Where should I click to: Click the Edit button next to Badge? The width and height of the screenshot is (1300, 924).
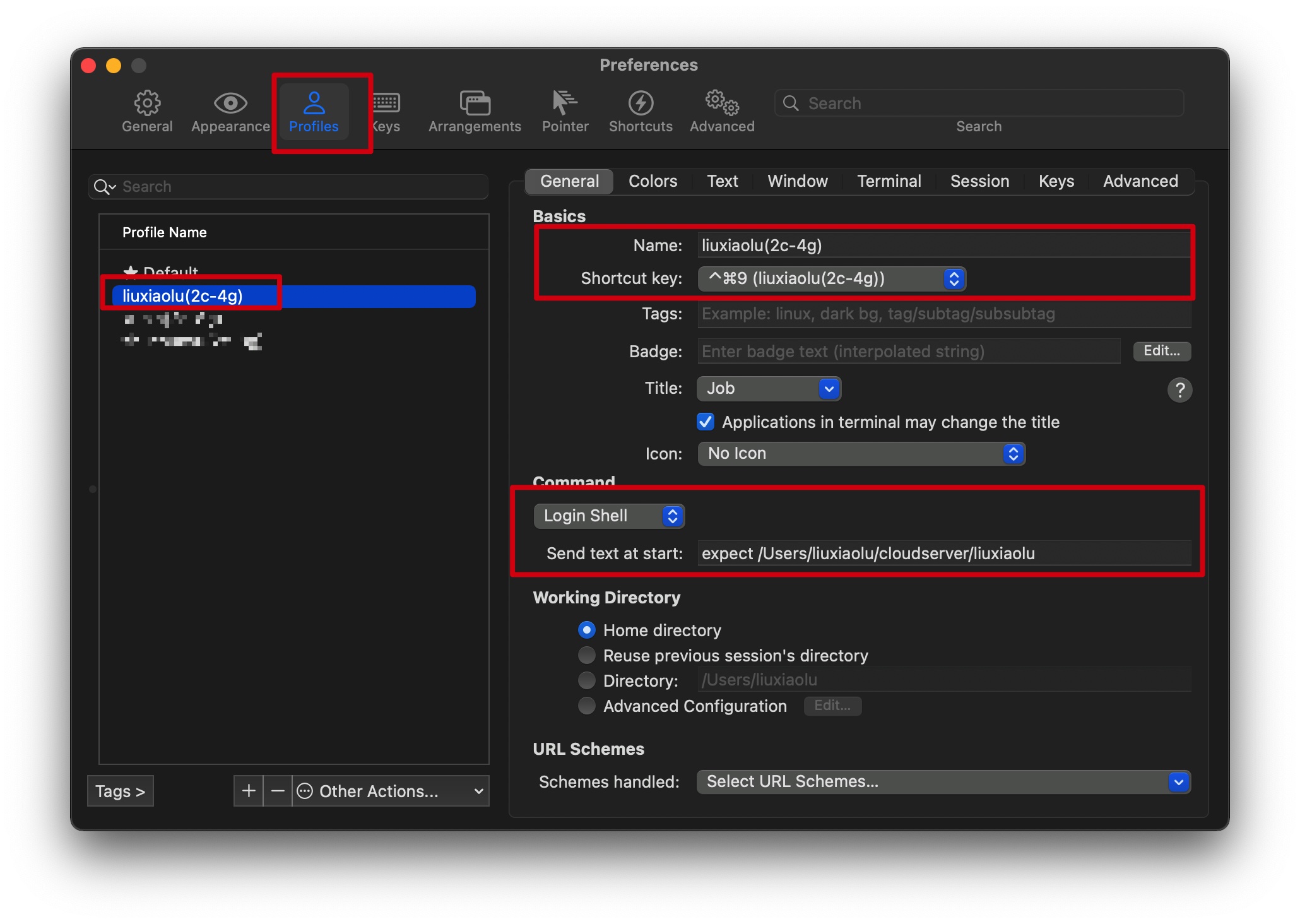(x=1161, y=351)
